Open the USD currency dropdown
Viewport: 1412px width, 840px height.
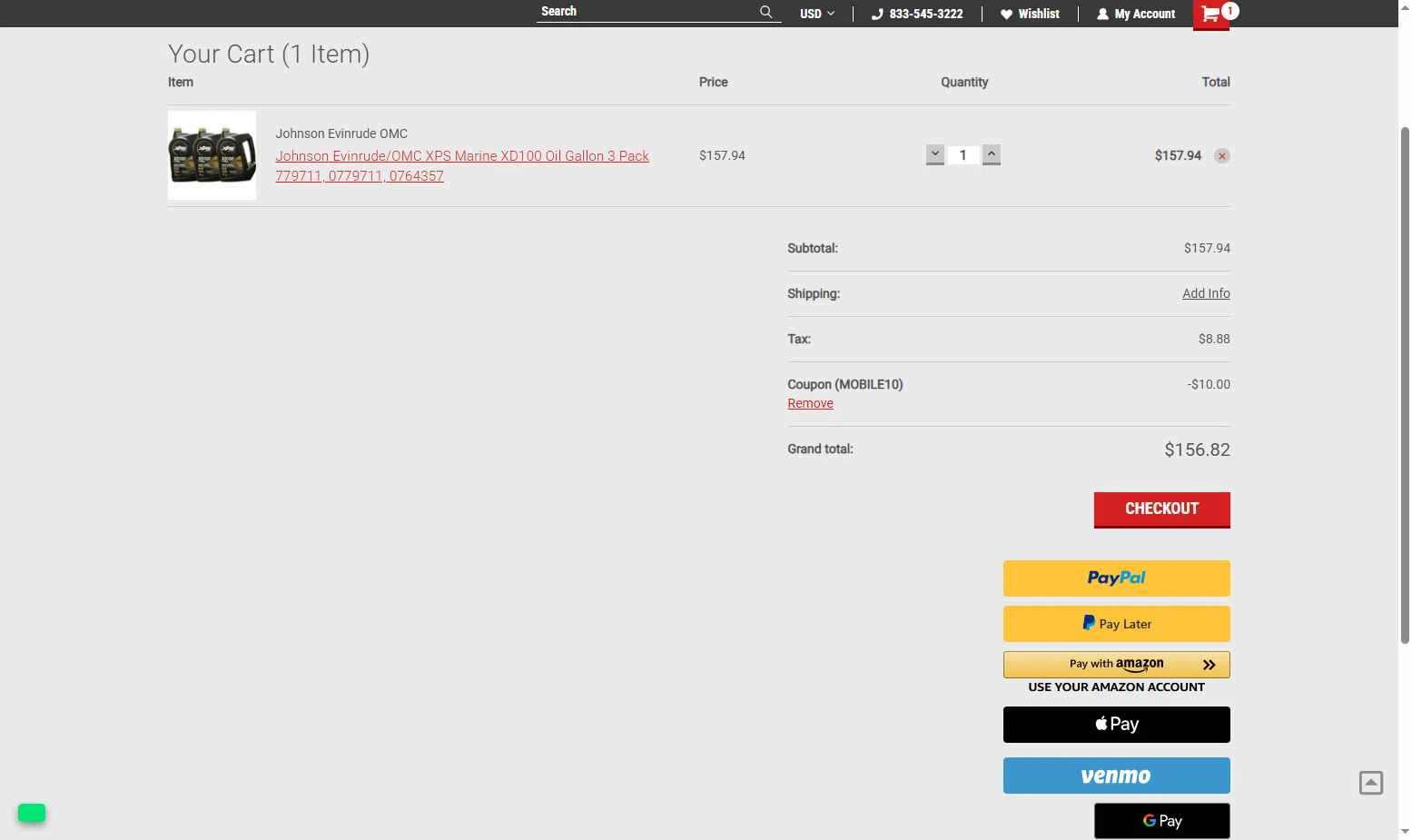[x=816, y=14]
